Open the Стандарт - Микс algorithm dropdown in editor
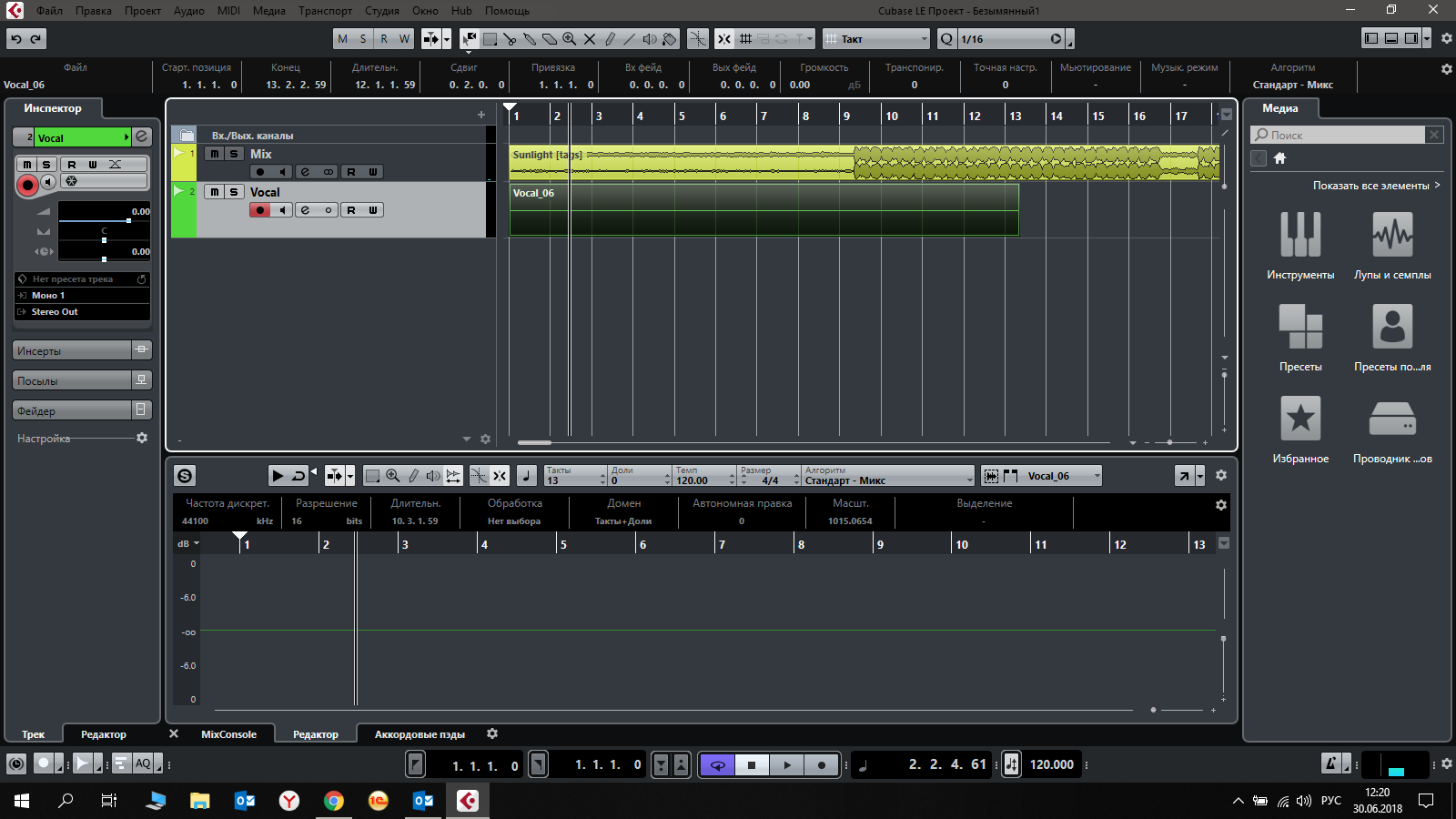 (x=887, y=476)
